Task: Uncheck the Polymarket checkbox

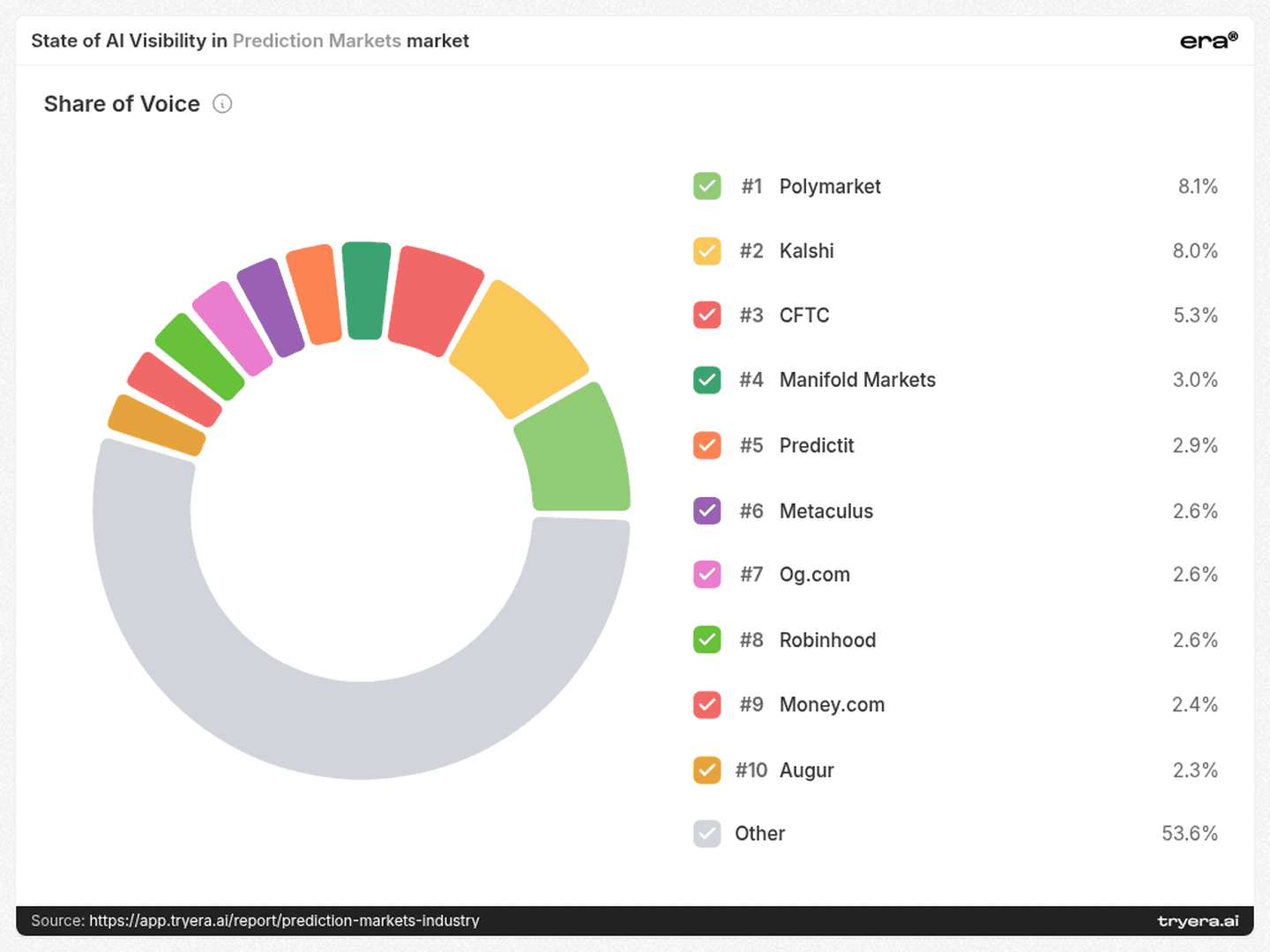Action: (707, 186)
